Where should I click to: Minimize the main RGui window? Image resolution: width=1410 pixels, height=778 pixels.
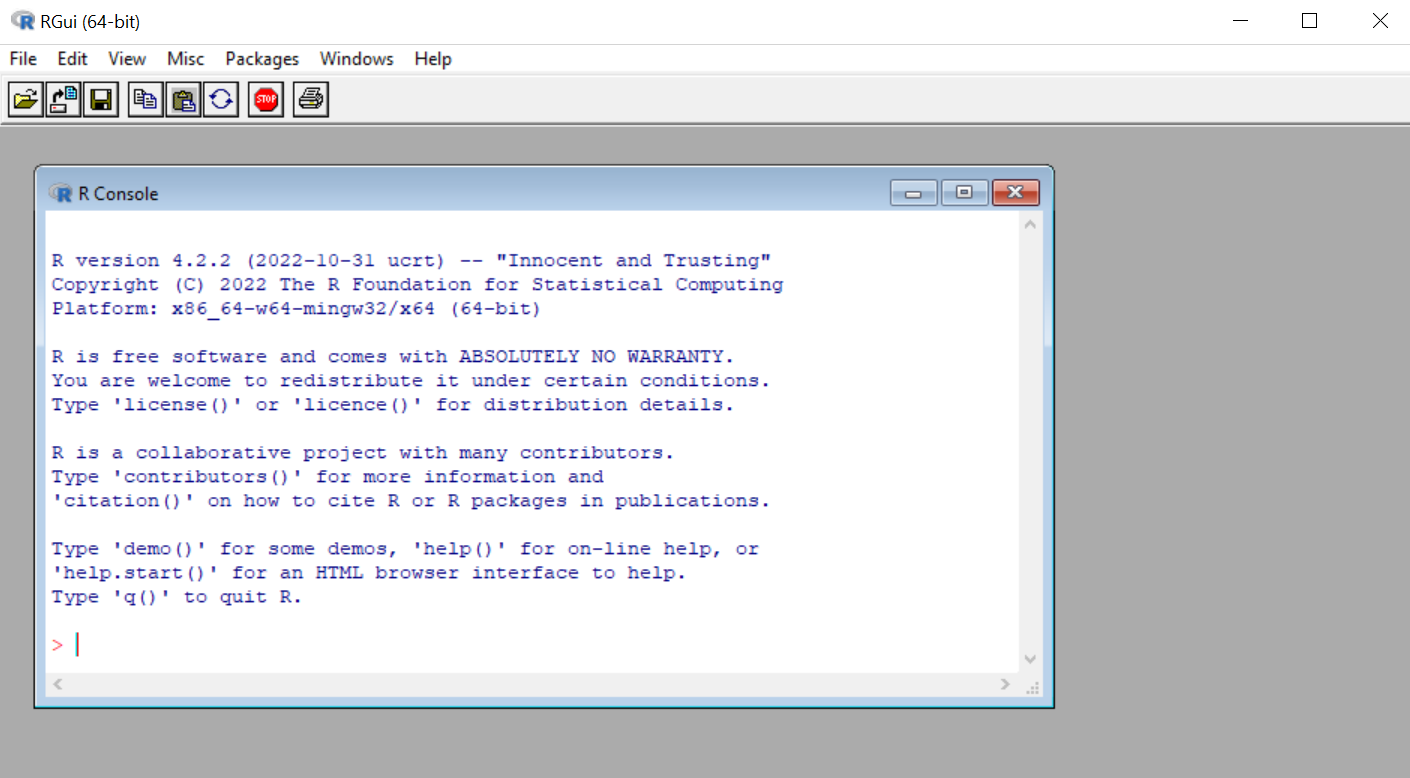click(1240, 21)
